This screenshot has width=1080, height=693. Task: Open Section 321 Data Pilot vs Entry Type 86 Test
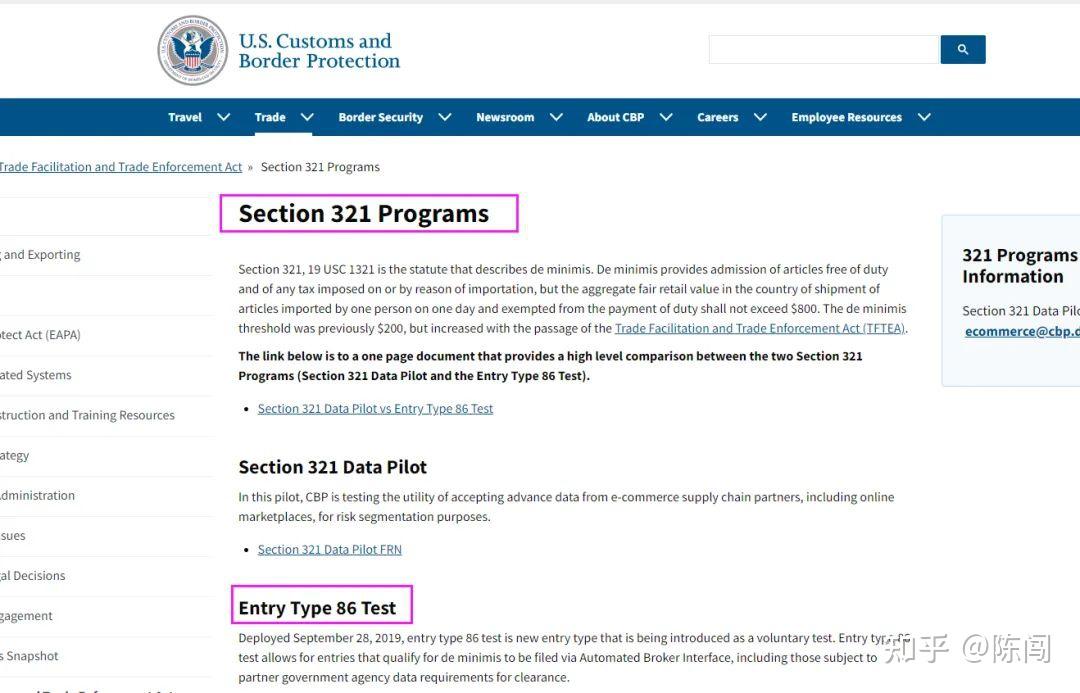point(375,408)
